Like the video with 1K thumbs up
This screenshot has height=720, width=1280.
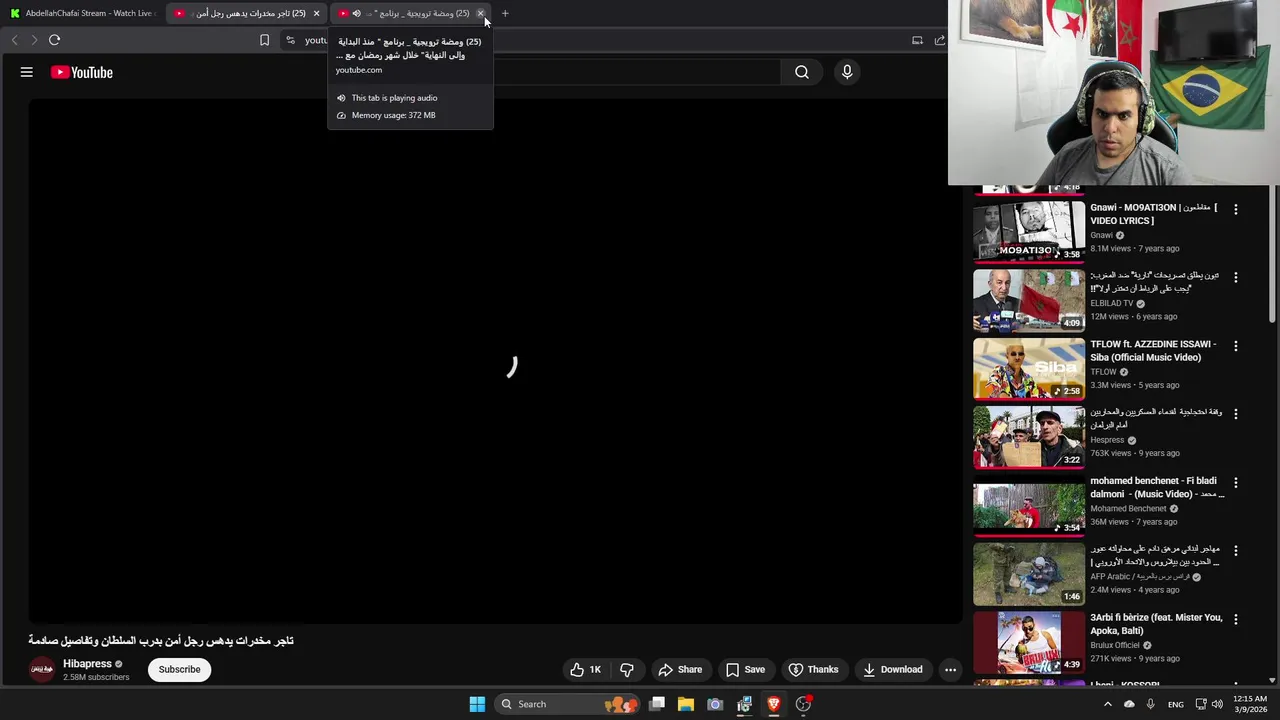coord(585,670)
